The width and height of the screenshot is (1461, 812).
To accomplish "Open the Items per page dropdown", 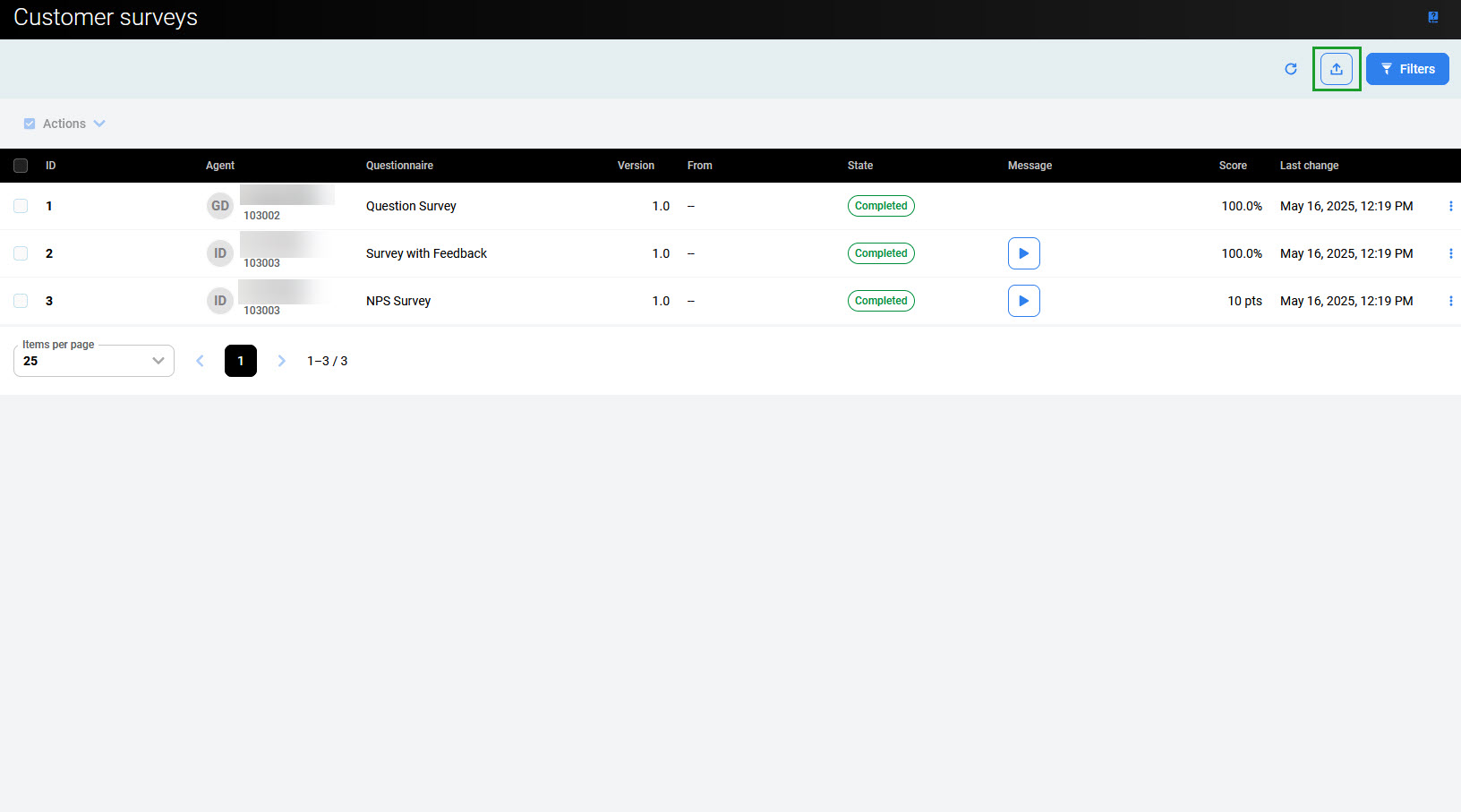I will [x=94, y=361].
